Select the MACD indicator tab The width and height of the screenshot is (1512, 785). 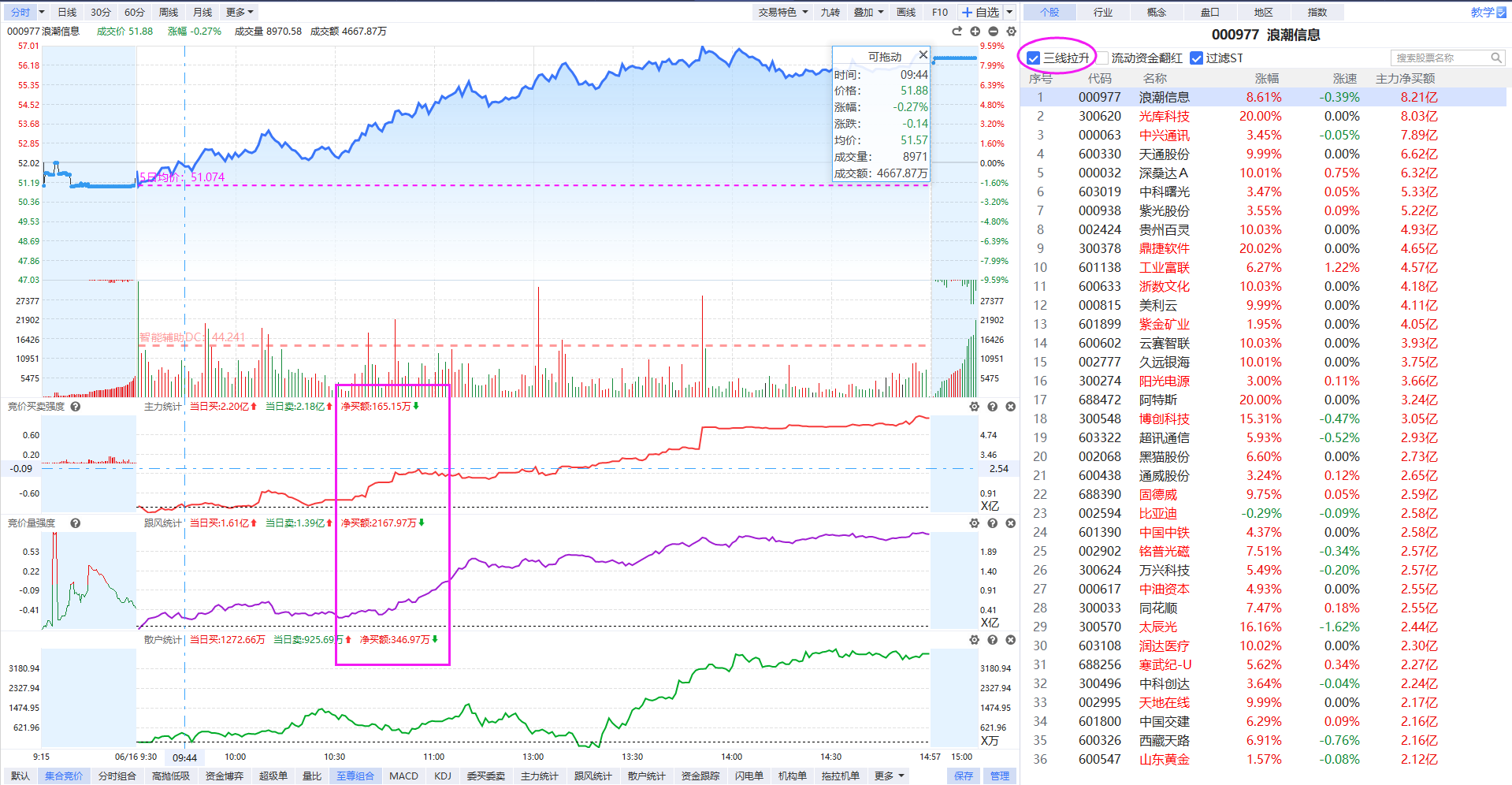tap(404, 776)
